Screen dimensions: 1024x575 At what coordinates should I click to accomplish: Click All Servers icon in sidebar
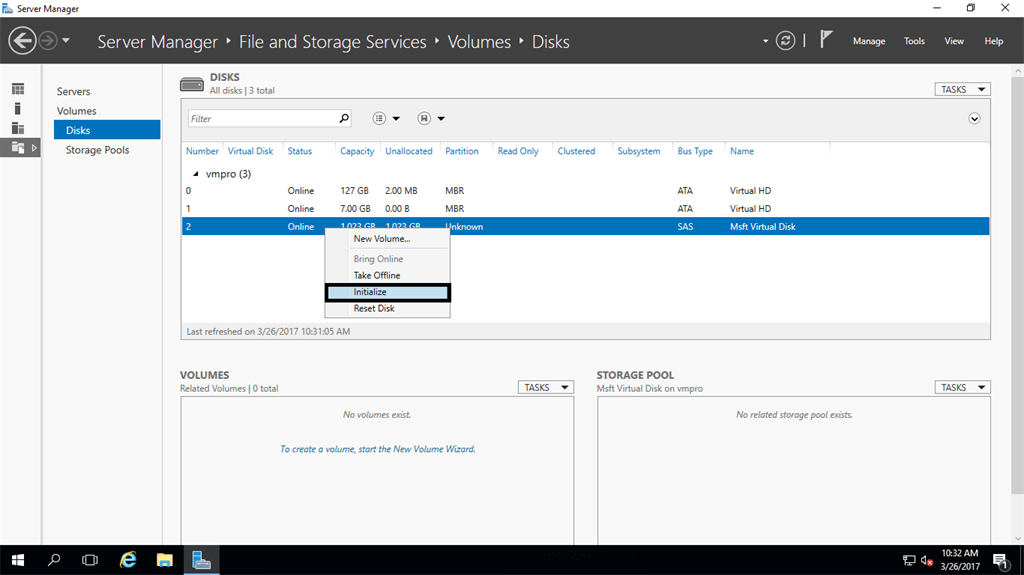(18, 128)
